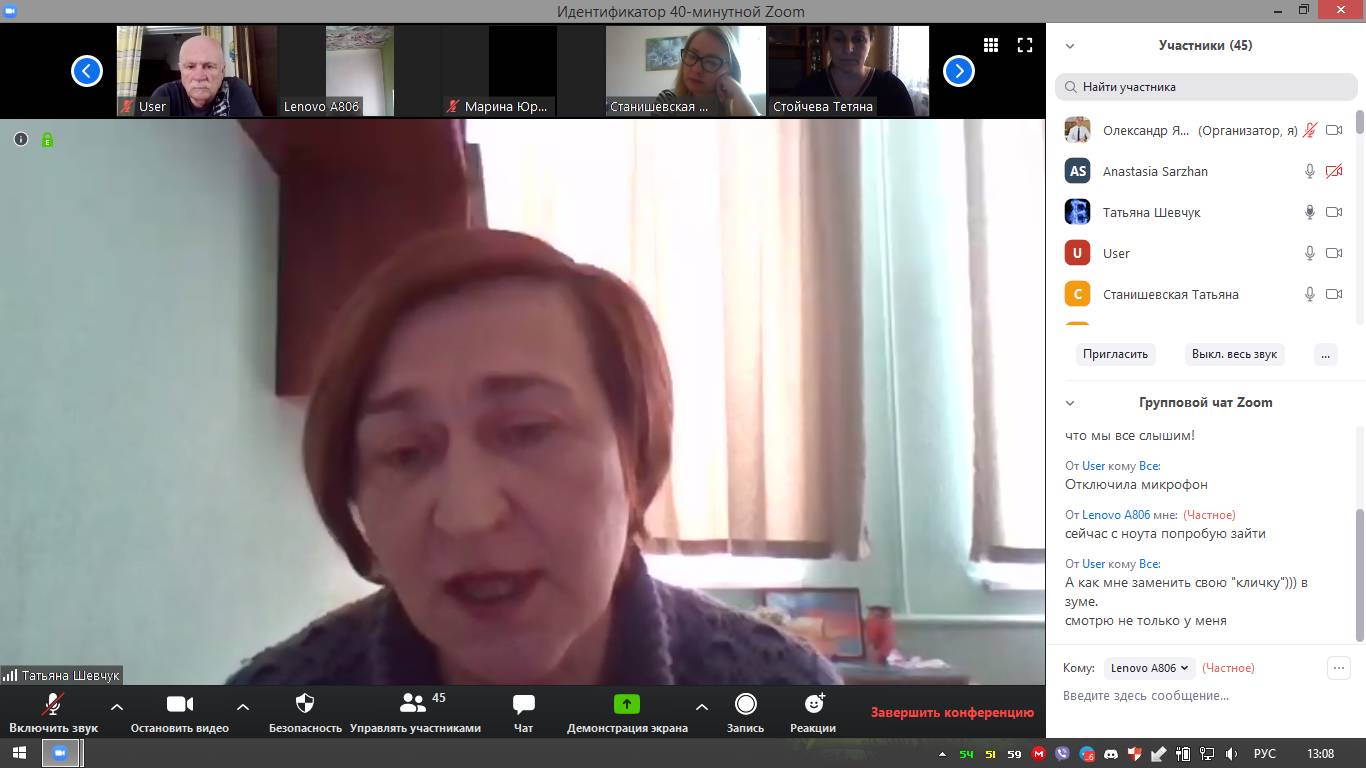1366x768 pixels.
Task: Click the chat panel scrollbar
Action: tap(1359, 575)
